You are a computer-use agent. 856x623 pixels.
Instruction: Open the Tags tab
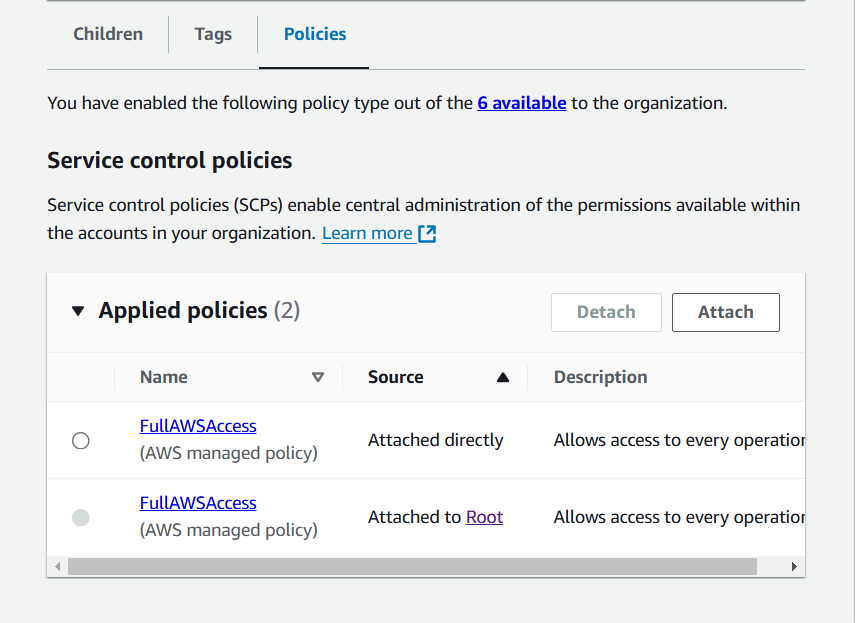point(213,34)
